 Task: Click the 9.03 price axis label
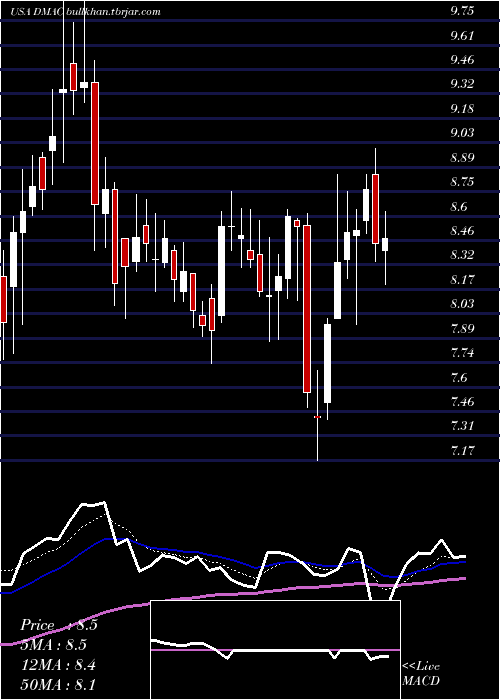pos(462,133)
